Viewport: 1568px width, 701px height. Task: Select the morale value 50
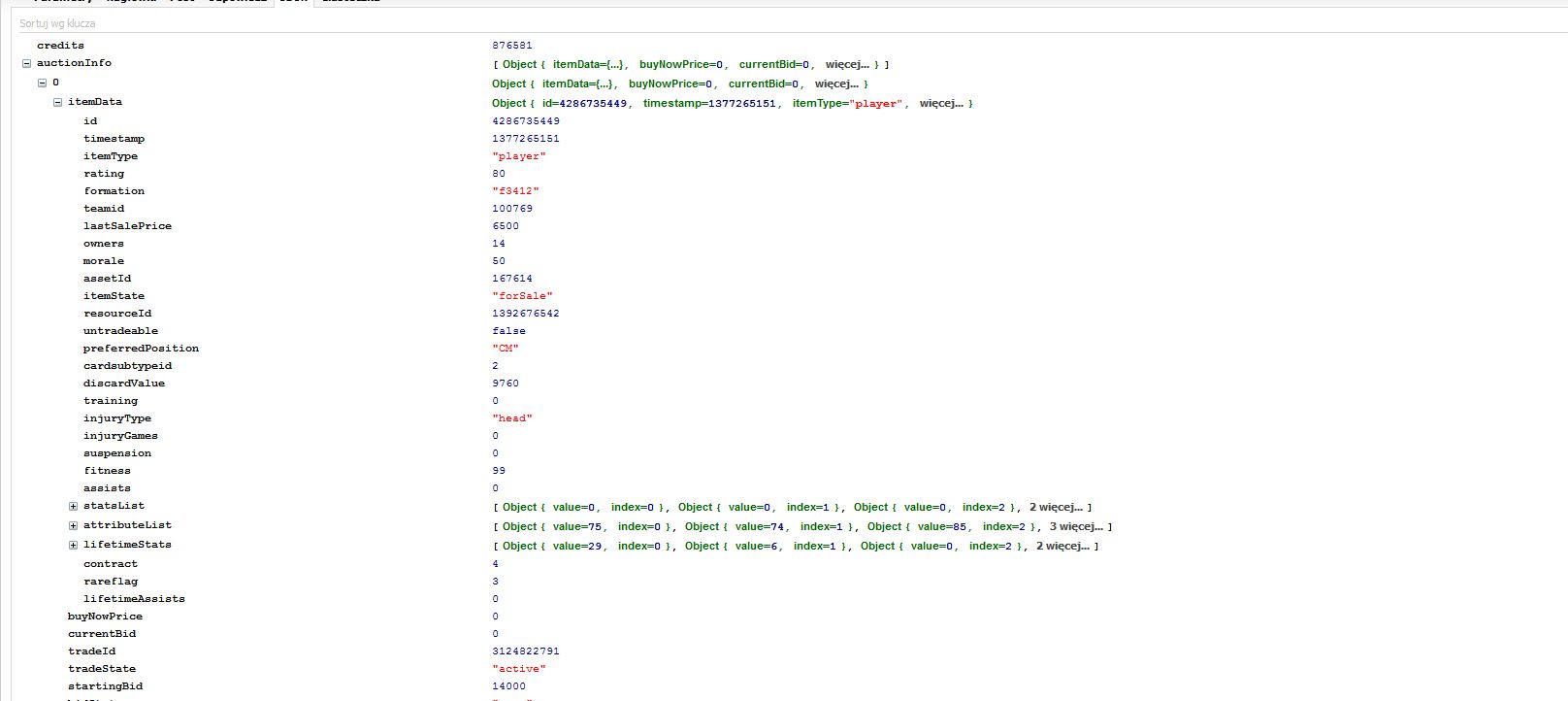tap(499, 261)
